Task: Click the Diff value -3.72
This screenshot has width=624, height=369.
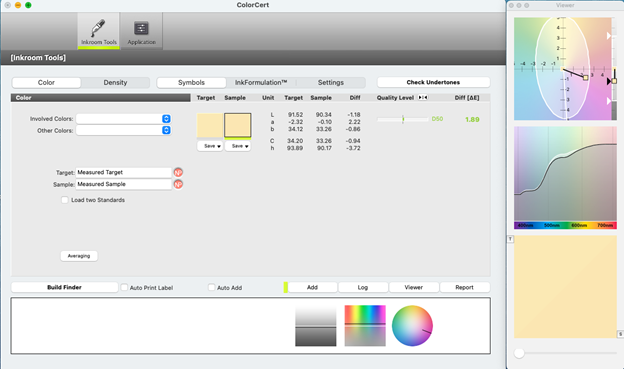Action: pos(353,148)
